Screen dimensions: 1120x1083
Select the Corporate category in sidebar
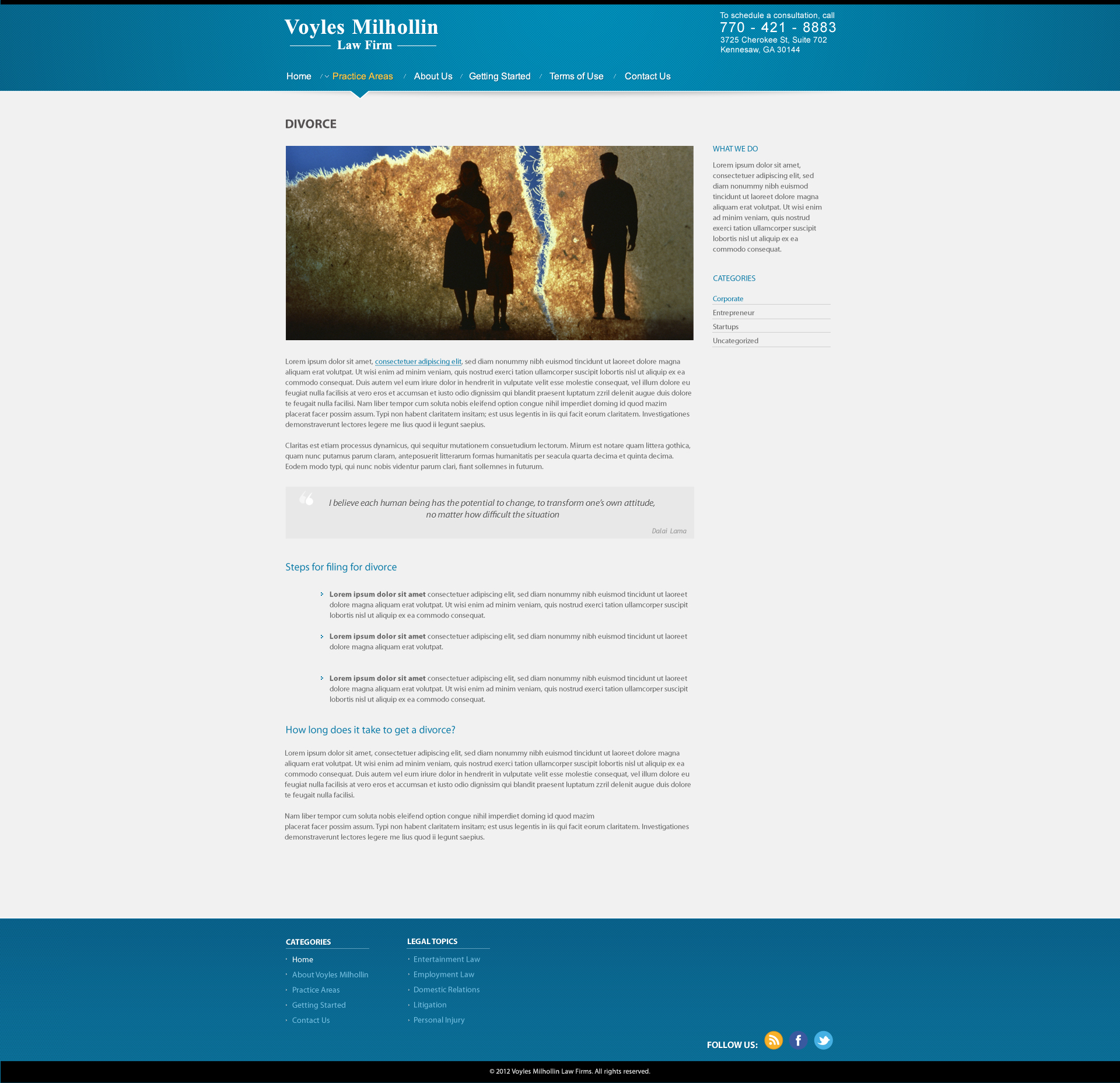727,299
